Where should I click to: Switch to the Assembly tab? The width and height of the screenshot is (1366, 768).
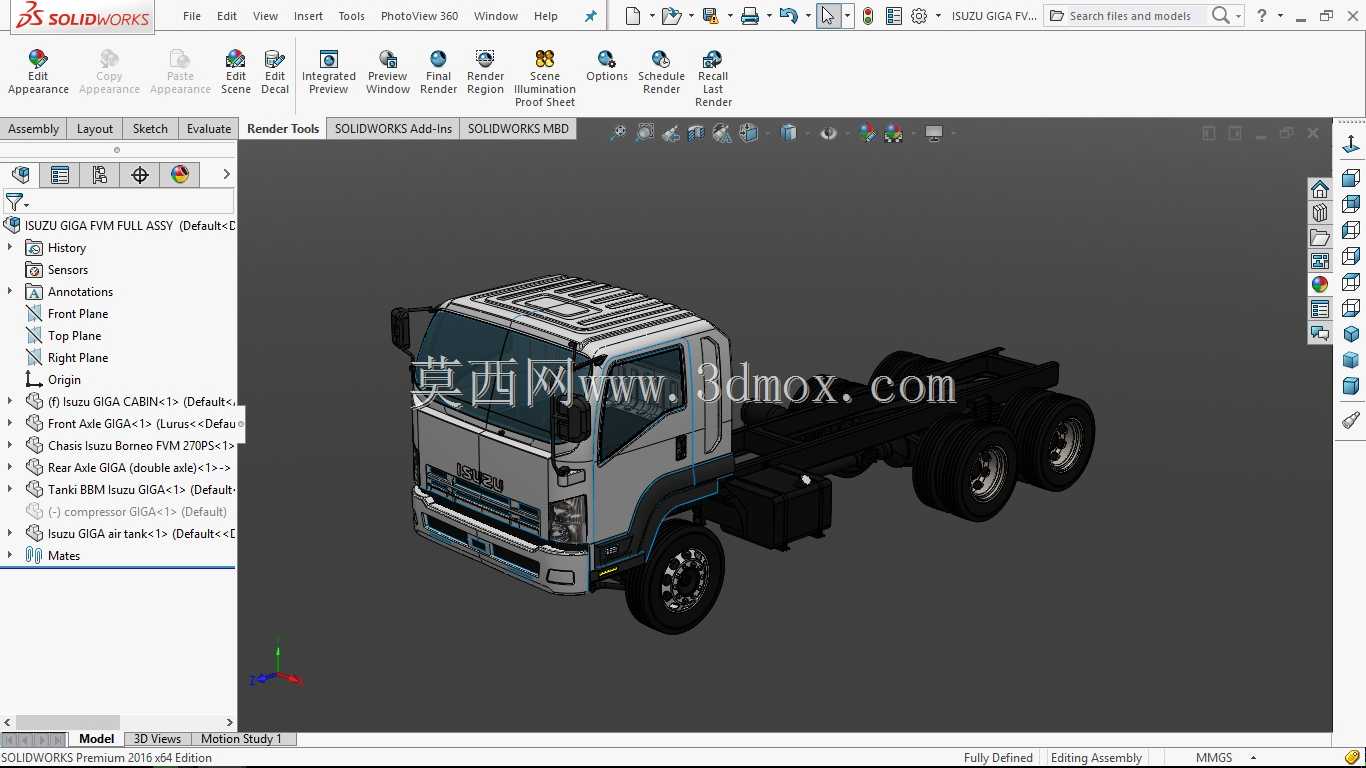coord(34,128)
